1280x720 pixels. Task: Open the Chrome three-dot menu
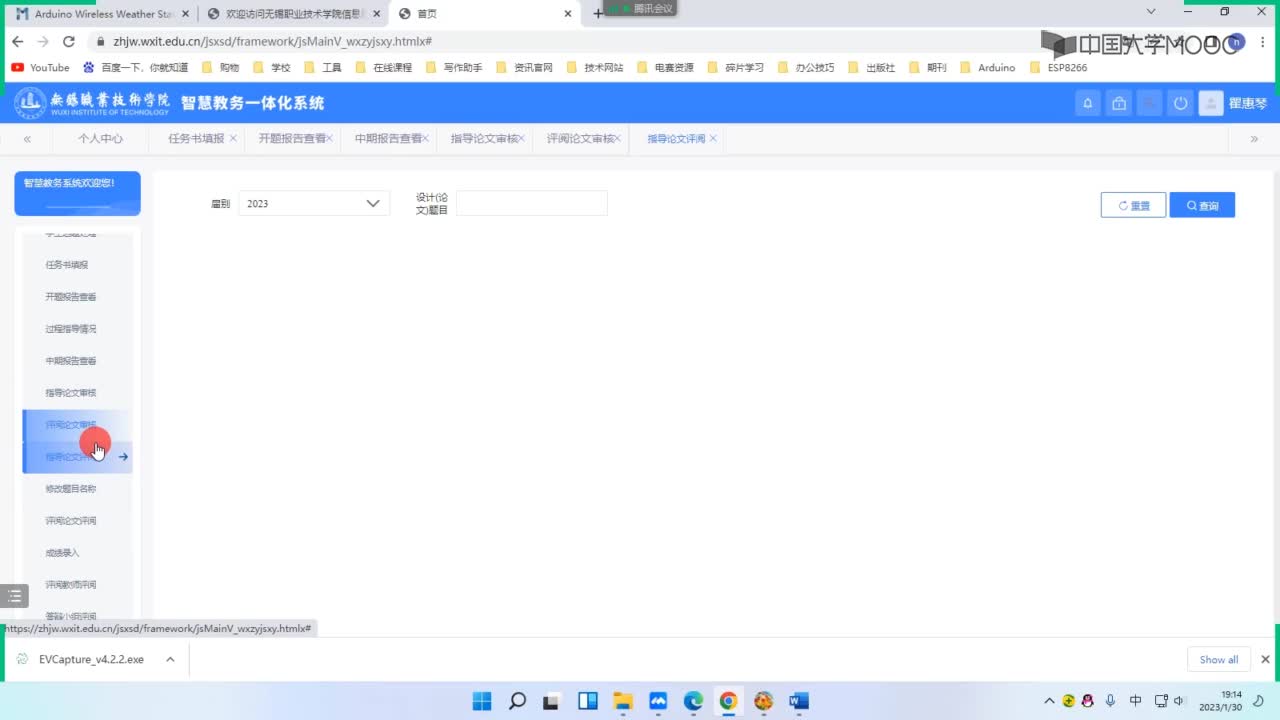tap(1261, 41)
